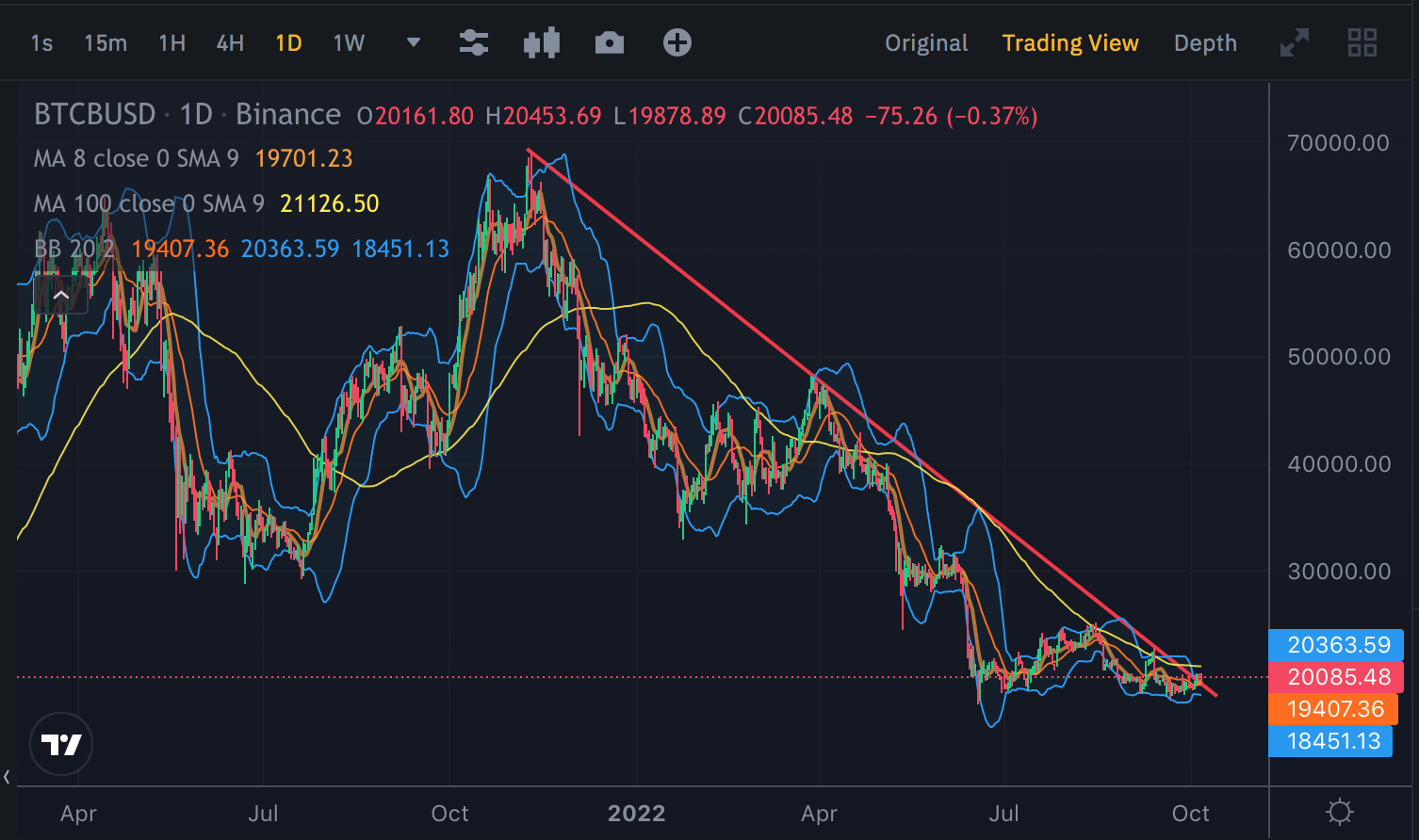The height and width of the screenshot is (840, 1419).
Task: Open chart settings gear icon at bottom right
Action: click(x=1339, y=812)
